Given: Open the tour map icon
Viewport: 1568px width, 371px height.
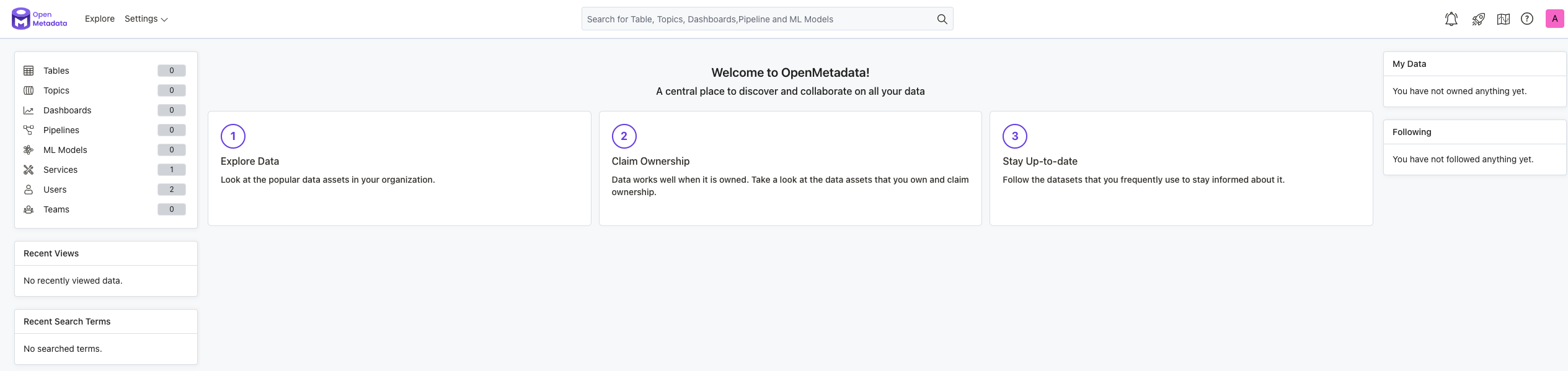Looking at the screenshot, I should [1504, 19].
